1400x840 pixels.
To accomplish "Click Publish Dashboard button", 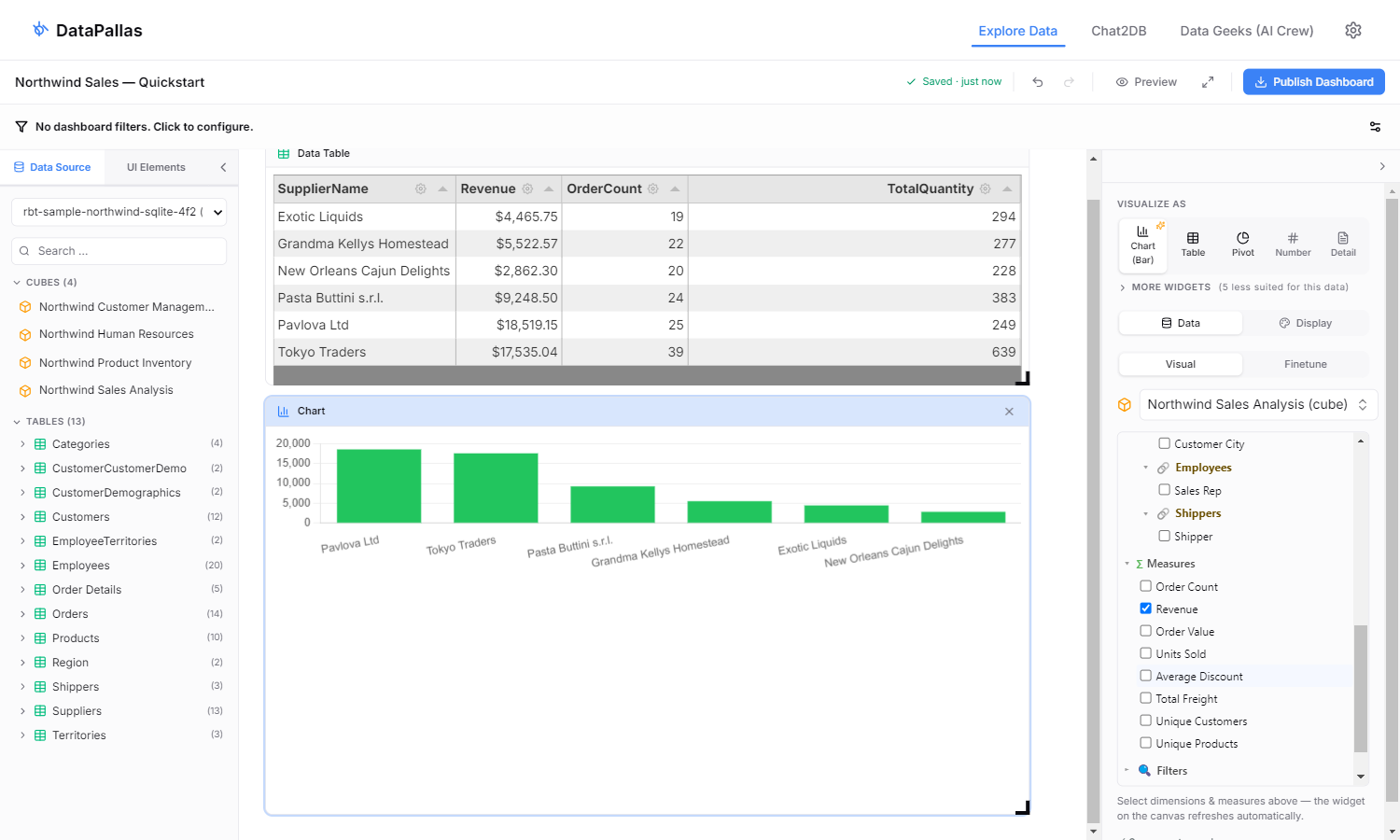I will tap(1314, 82).
